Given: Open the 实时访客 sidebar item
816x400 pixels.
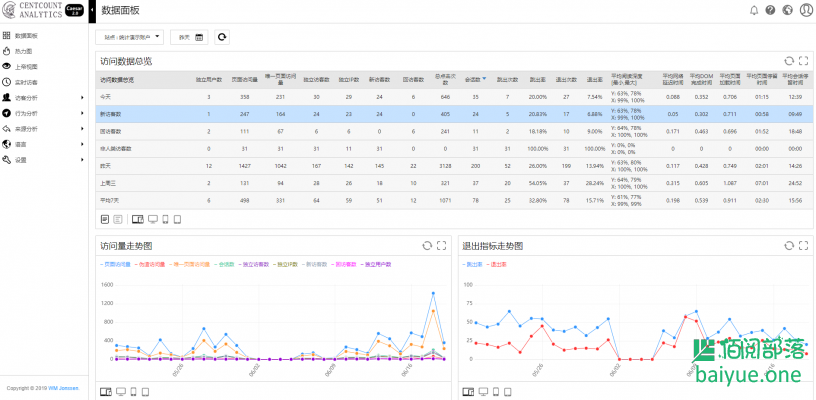Looking at the screenshot, I should pyautogui.click(x=44, y=82).
